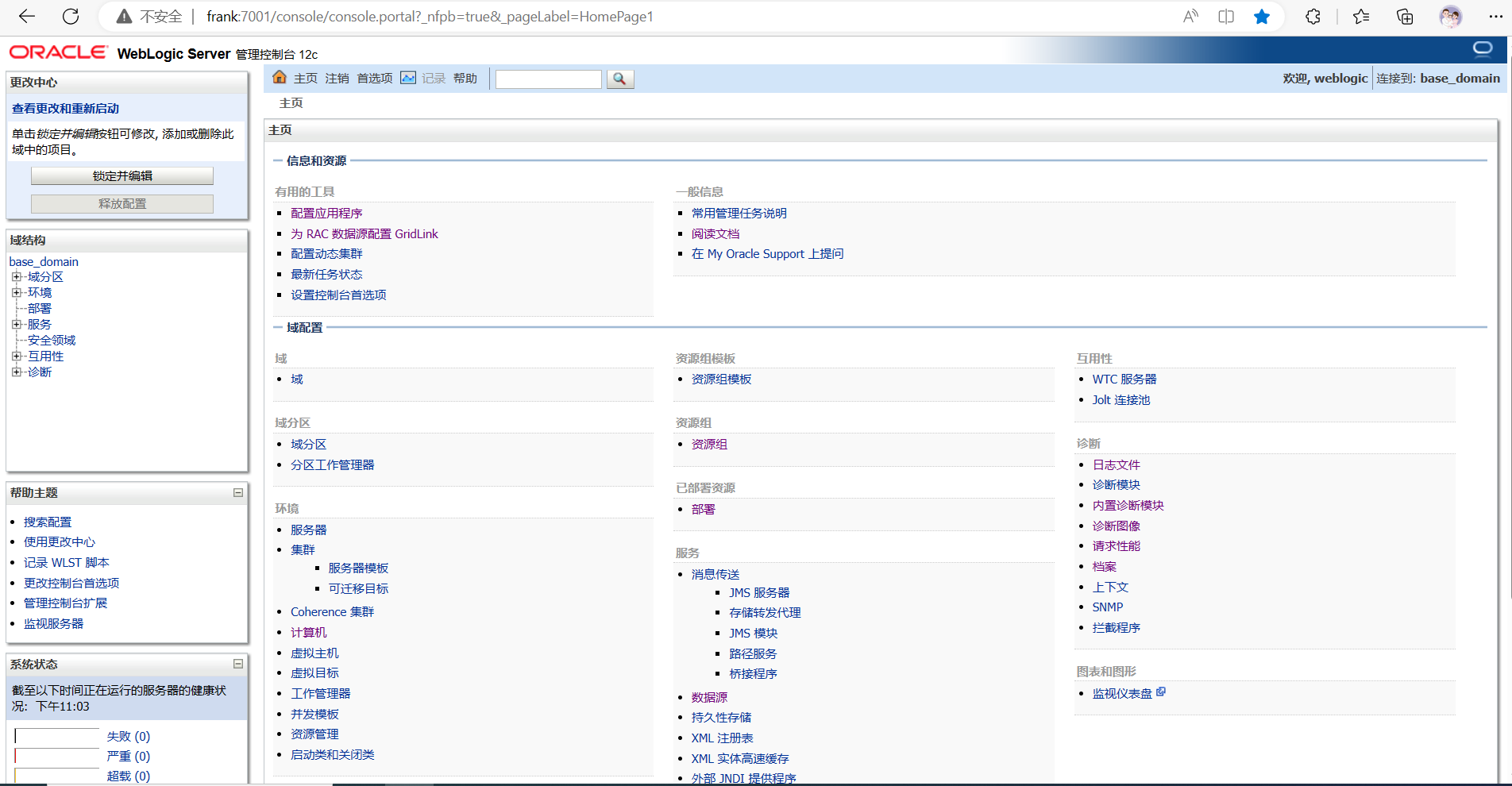This screenshot has height=786, width=1512.
Task: Select base_domain in the domain tree
Action: pyautogui.click(x=44, y=261)
